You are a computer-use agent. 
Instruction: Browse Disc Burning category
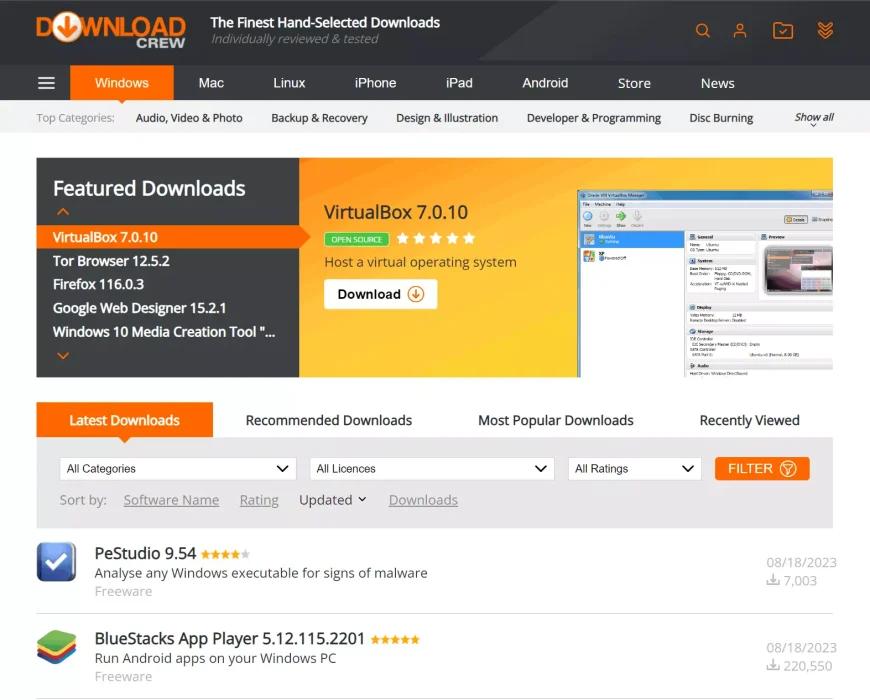(x=721, y=118)
